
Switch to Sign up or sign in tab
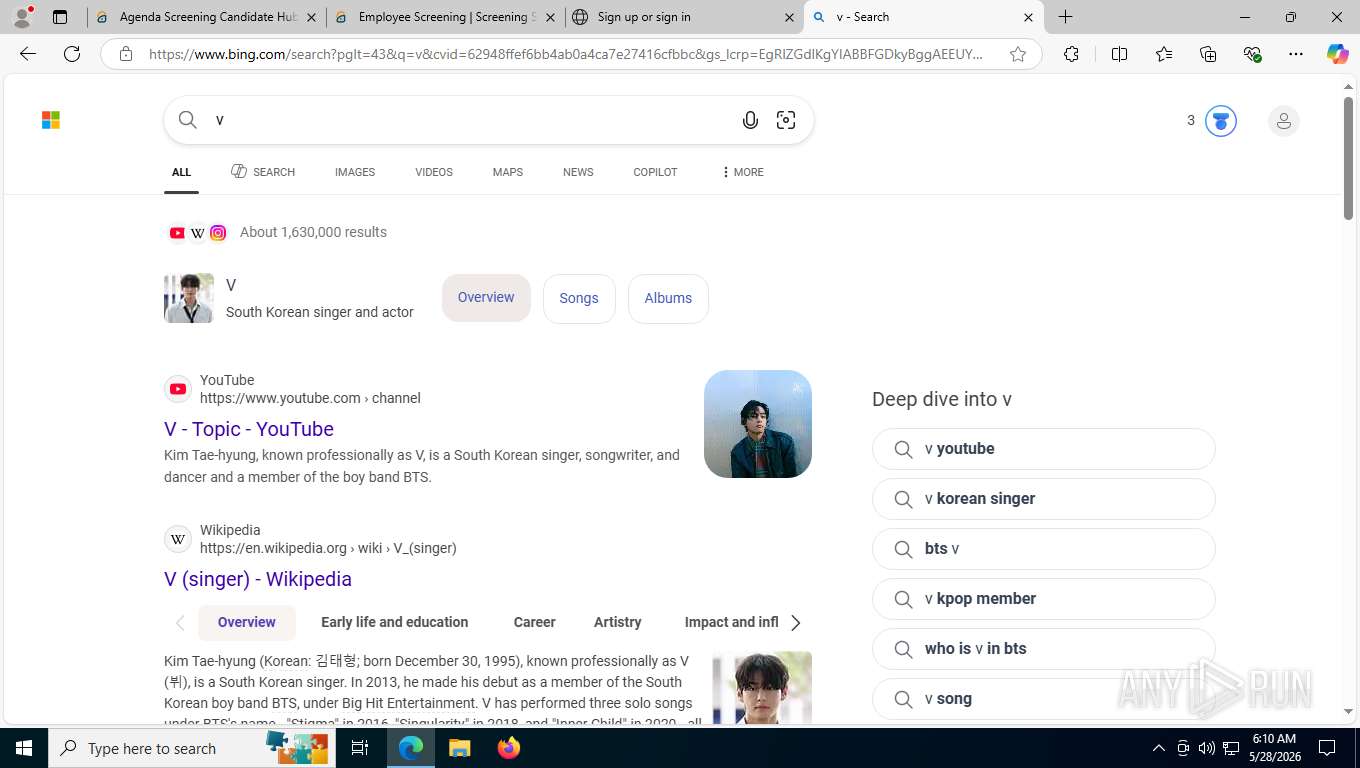[685, 17]
